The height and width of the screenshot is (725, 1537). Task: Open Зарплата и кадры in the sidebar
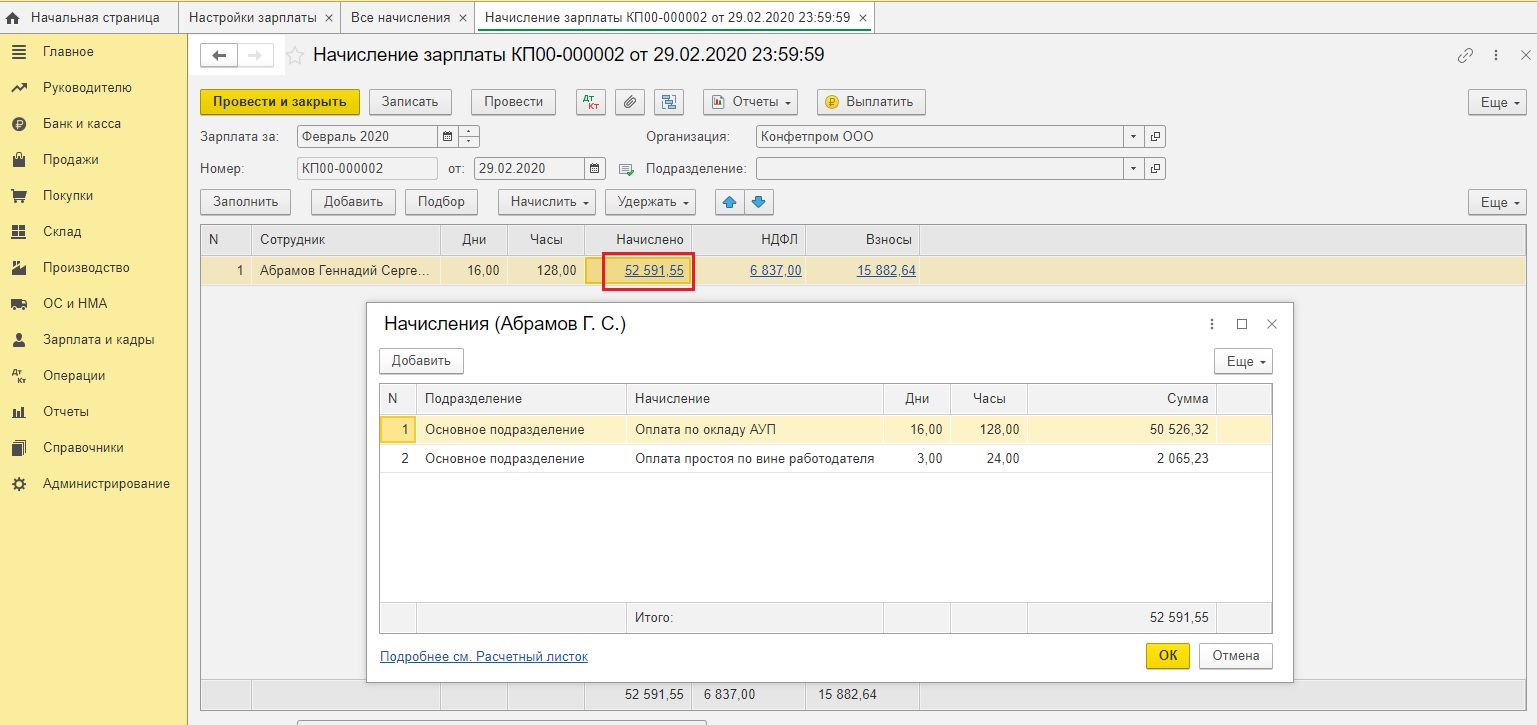[x=98, y=340]
